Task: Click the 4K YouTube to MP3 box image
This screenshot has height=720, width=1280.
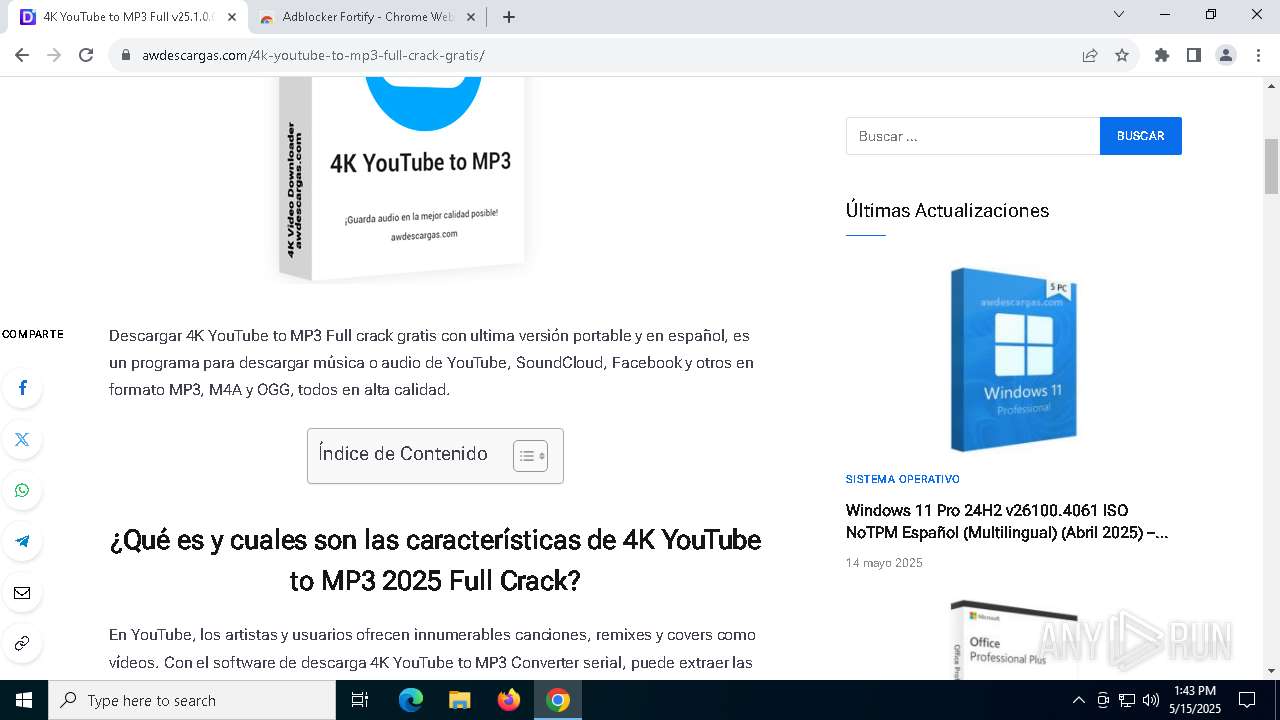Action: coord(400,180)
